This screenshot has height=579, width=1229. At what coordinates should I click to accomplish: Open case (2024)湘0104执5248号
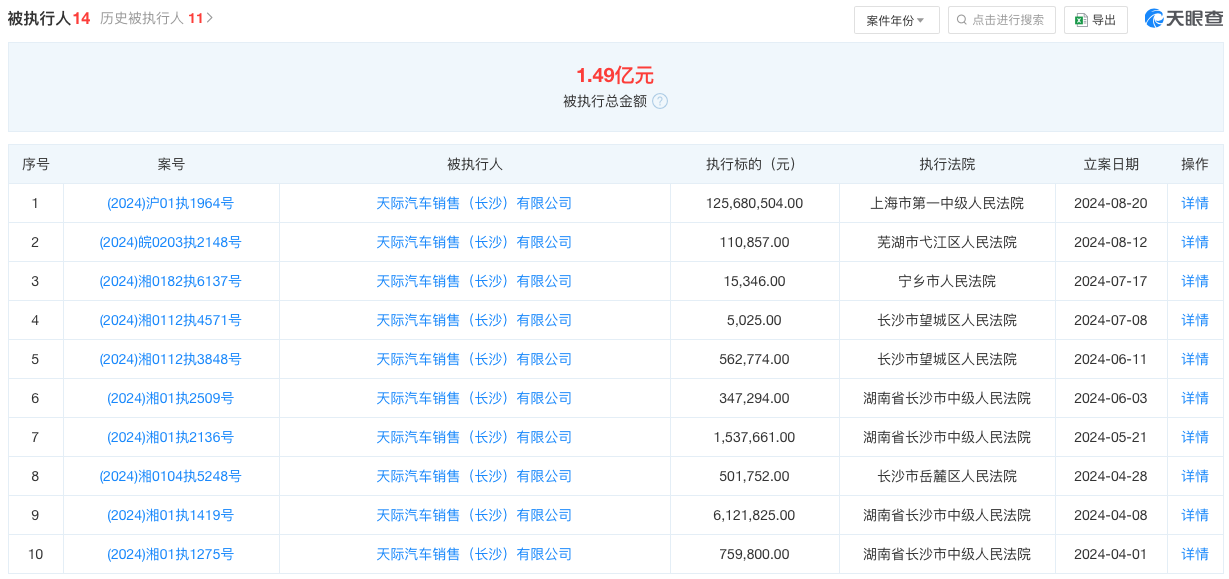pyautogui.click(x=170, y=476)
